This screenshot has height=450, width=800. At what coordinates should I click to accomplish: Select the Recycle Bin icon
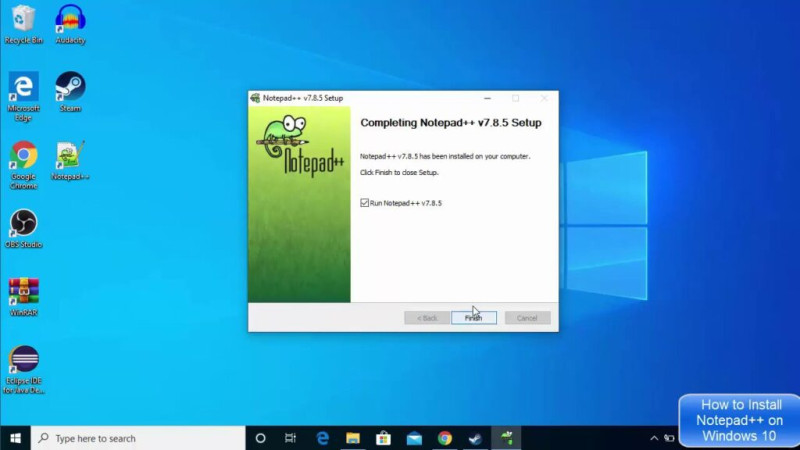23,24
